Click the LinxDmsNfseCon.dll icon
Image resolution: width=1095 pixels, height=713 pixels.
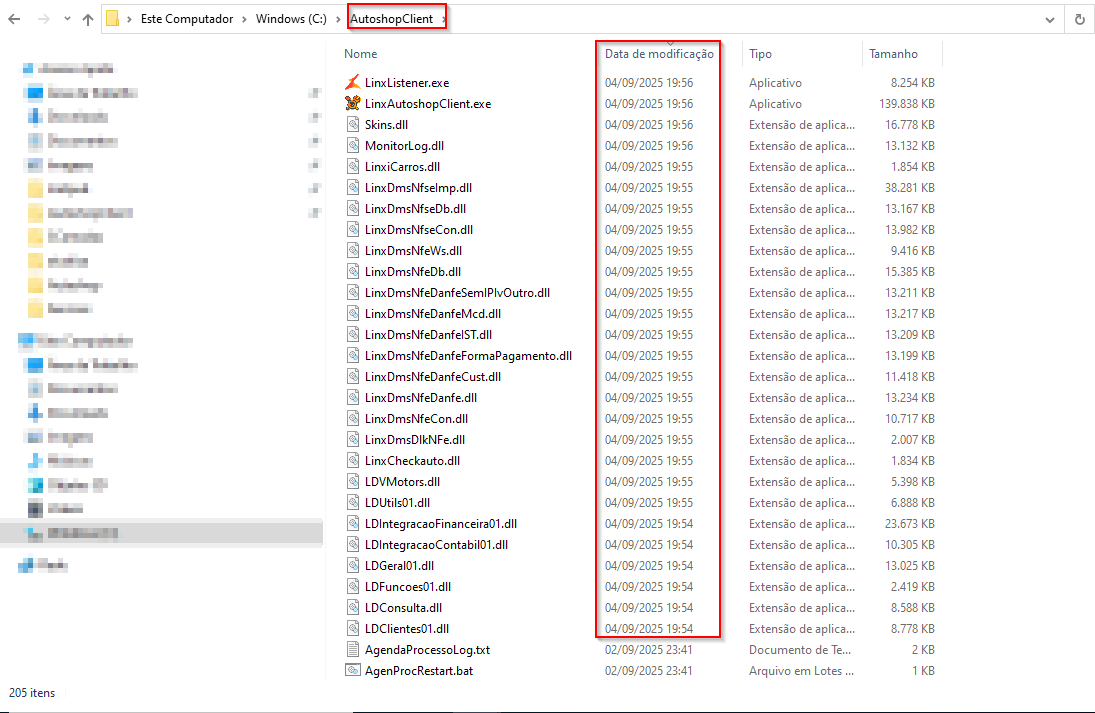(x=353, y=229)
